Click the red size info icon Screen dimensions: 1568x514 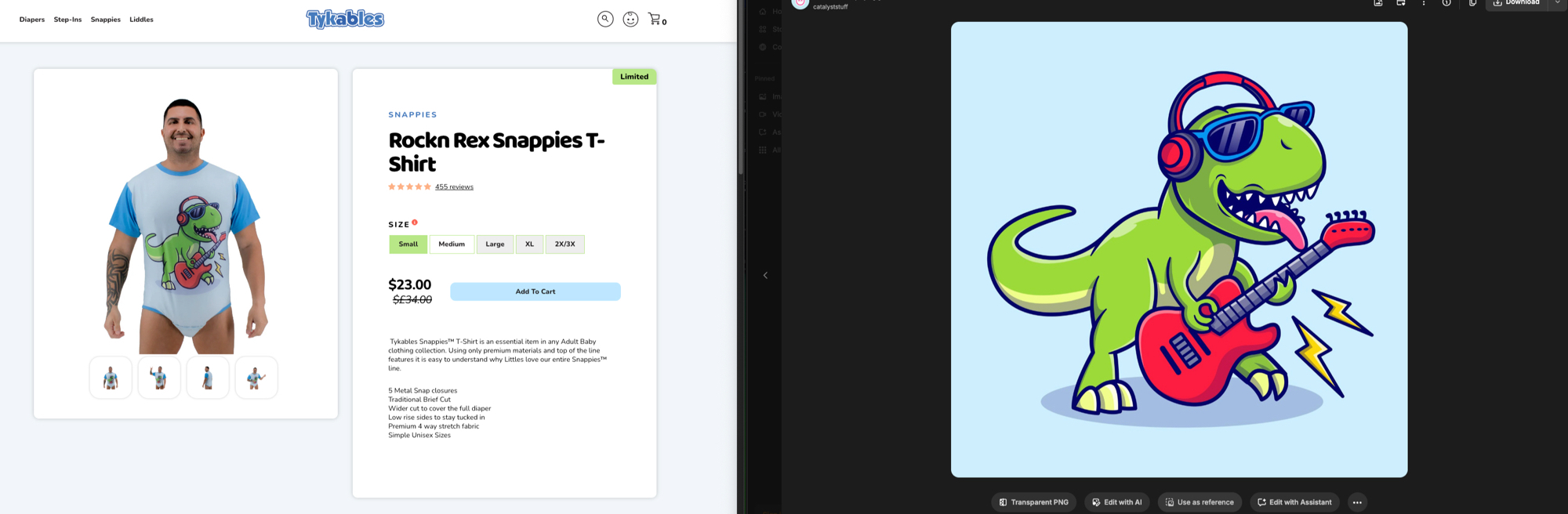coord(415,223)
